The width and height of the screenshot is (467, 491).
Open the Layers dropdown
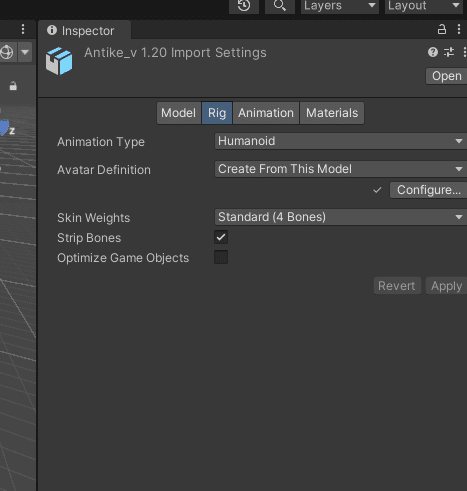click(340, 6)
